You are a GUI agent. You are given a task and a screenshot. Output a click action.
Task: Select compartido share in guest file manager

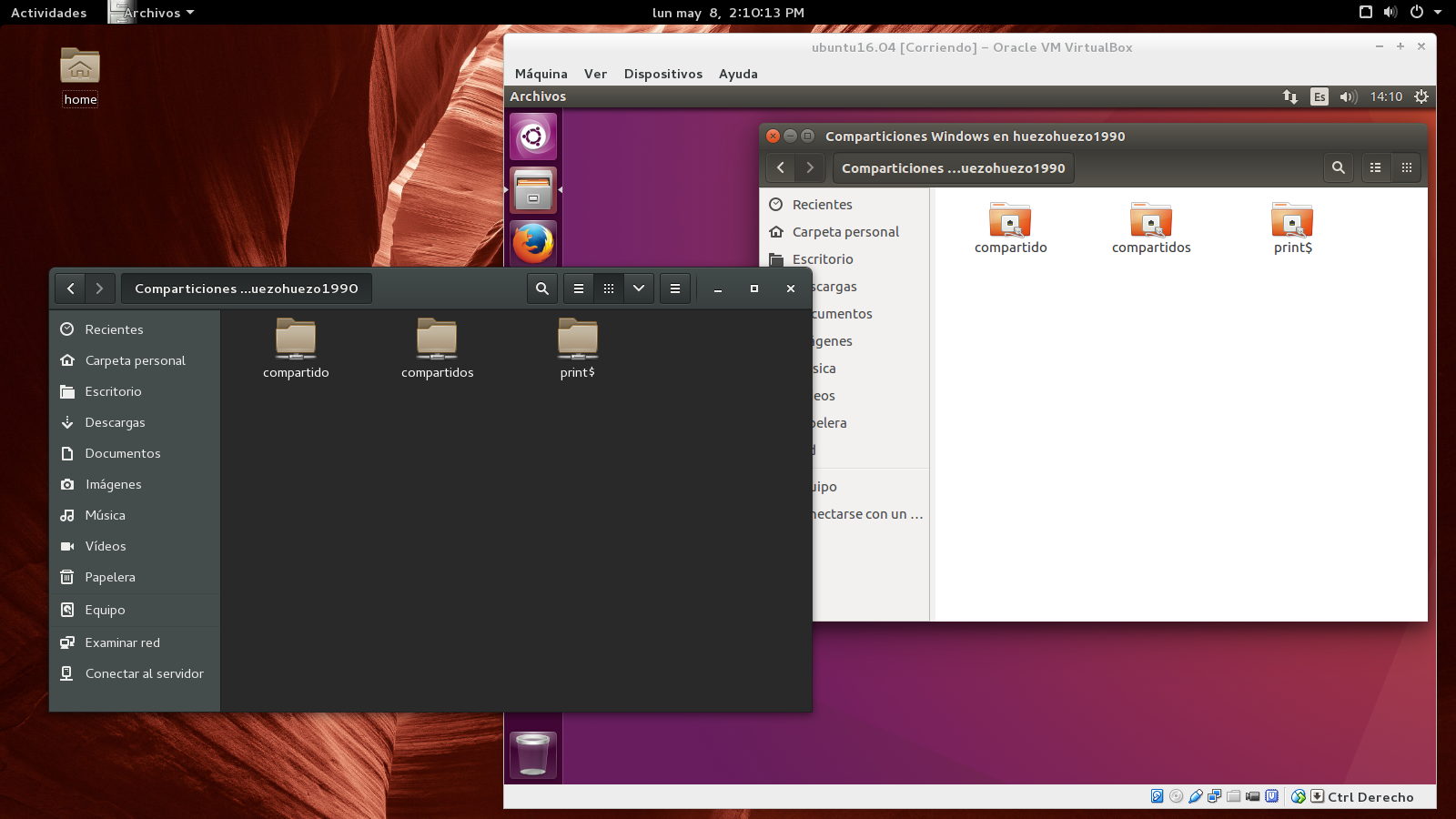[x=1010, y=228]
